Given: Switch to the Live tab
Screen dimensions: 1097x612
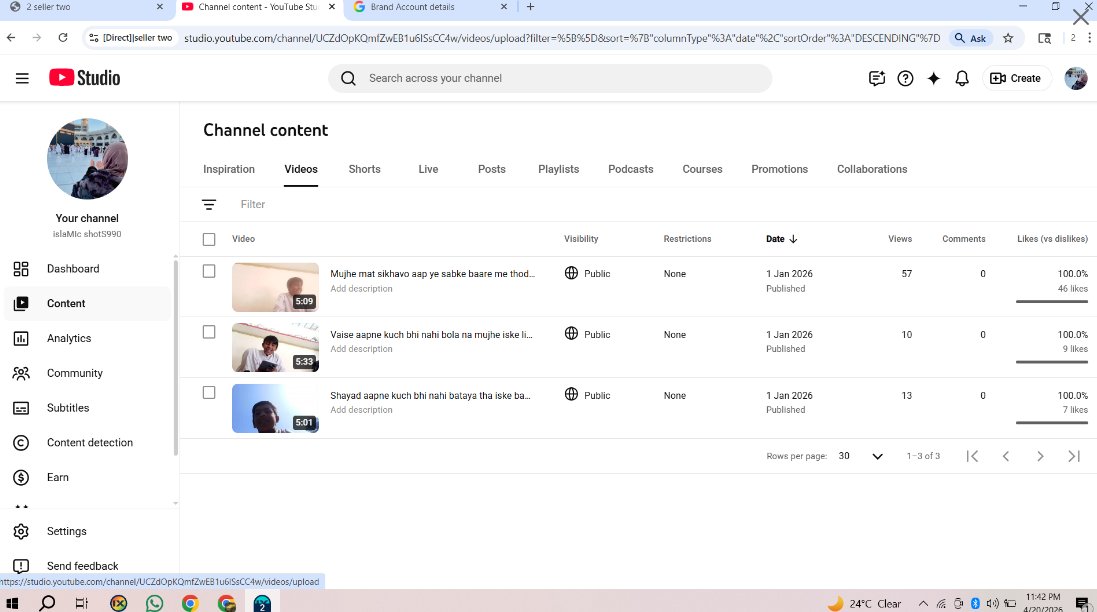Looking at the screenshot, I should click(x=428, y=169).
